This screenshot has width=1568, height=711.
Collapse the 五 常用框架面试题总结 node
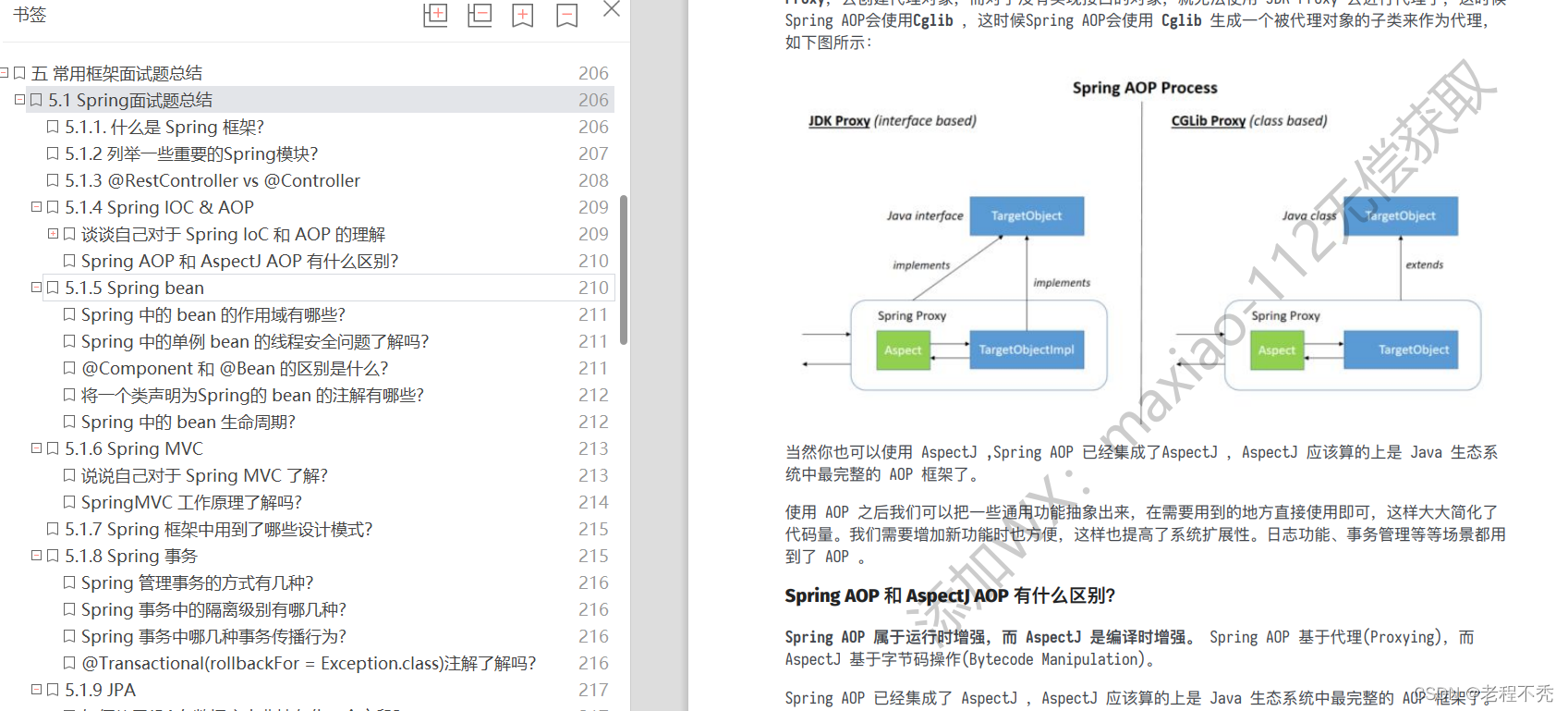pyautogui.click(x=5, y=72)
